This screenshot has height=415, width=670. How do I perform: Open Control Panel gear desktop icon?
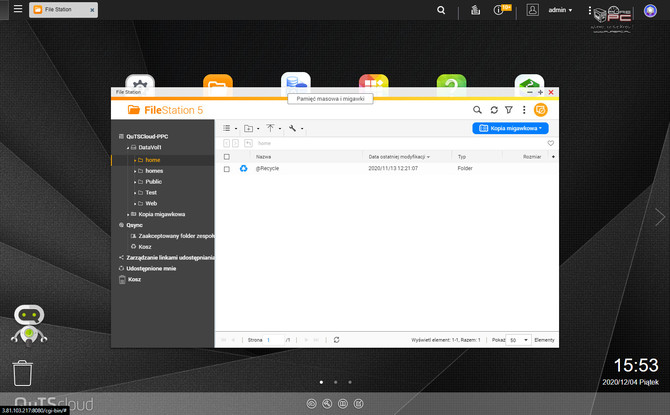tap(140, 82)
